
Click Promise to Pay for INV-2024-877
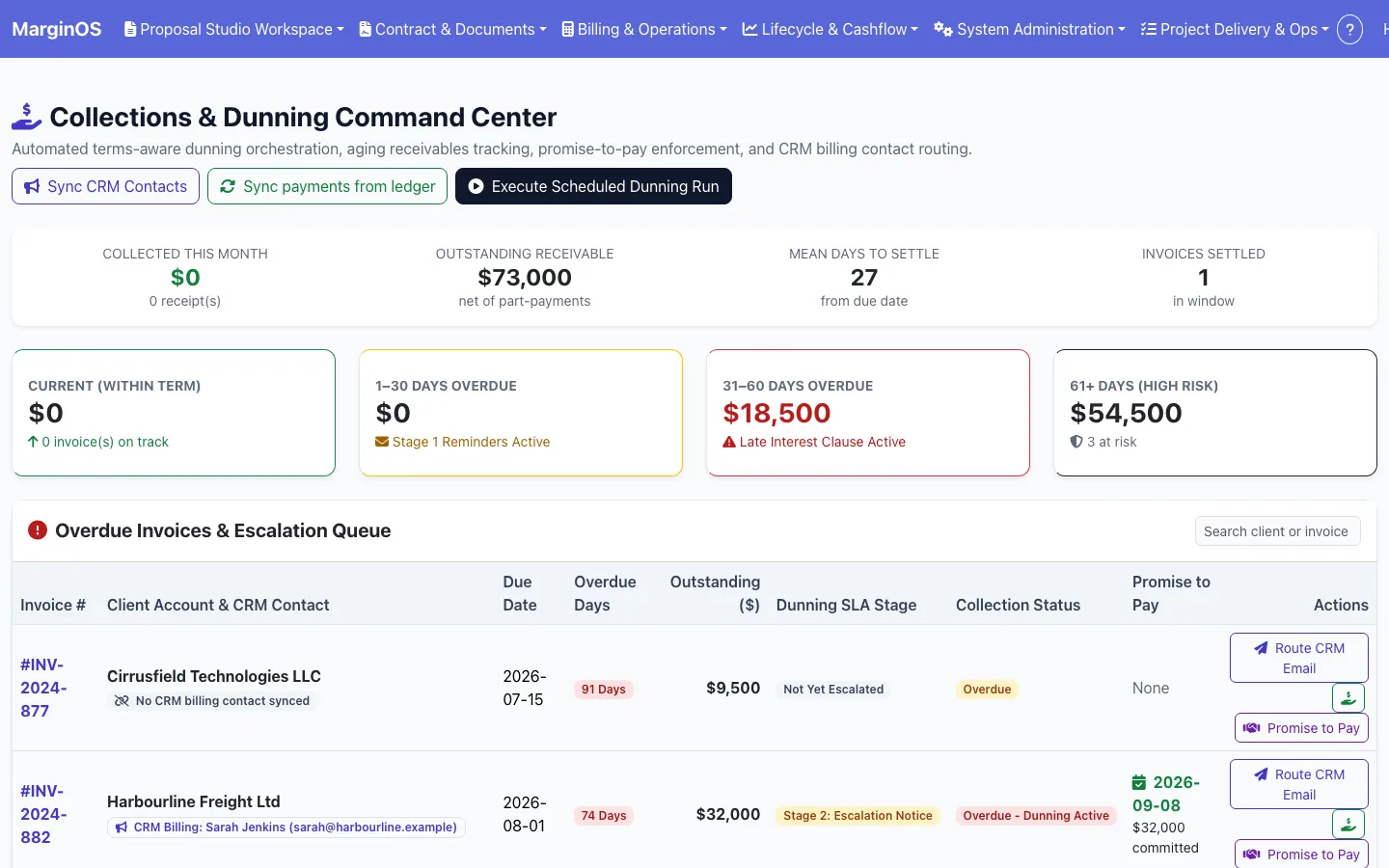[1301, 728]
